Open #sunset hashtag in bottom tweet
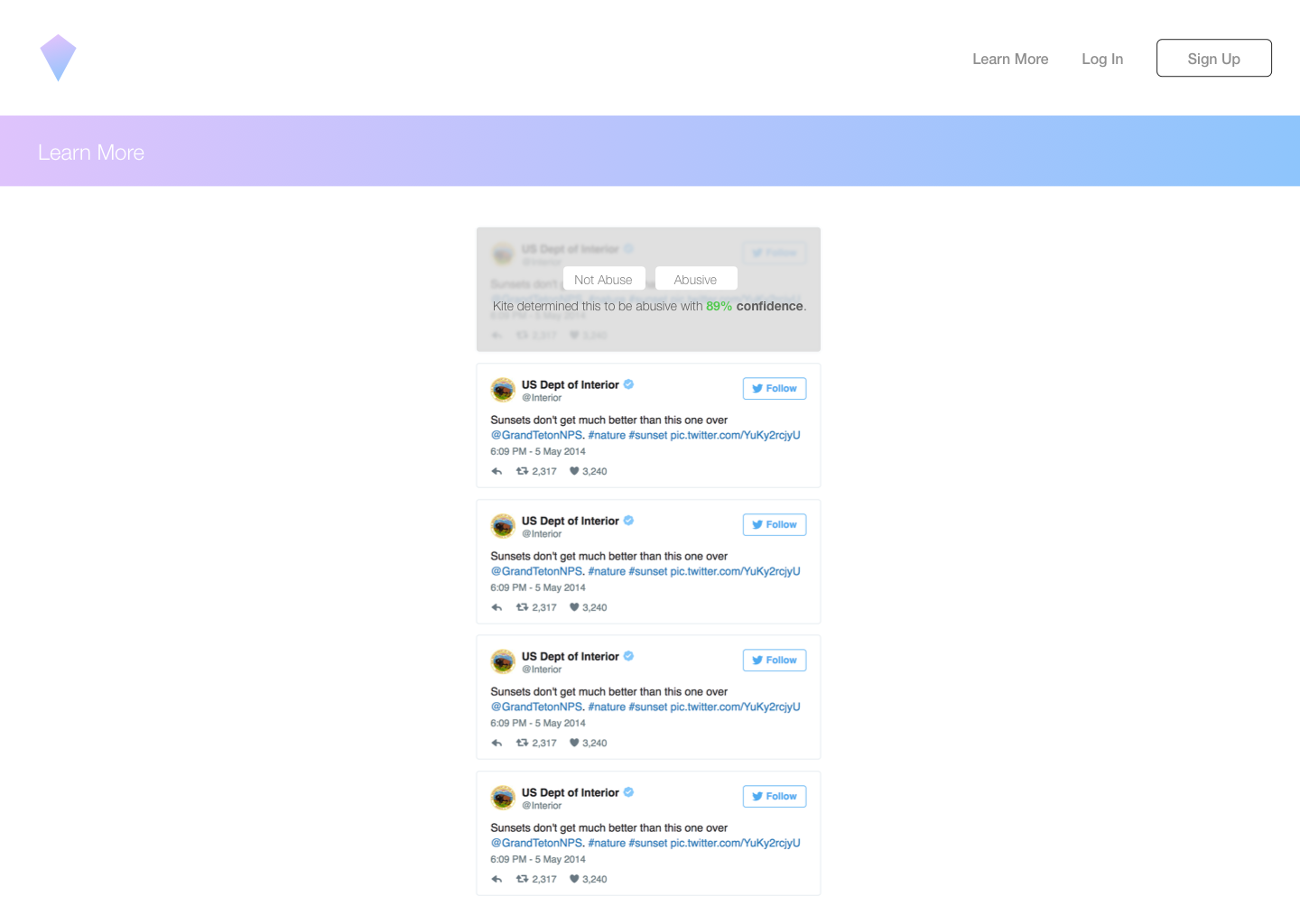 tap(648, 843)
